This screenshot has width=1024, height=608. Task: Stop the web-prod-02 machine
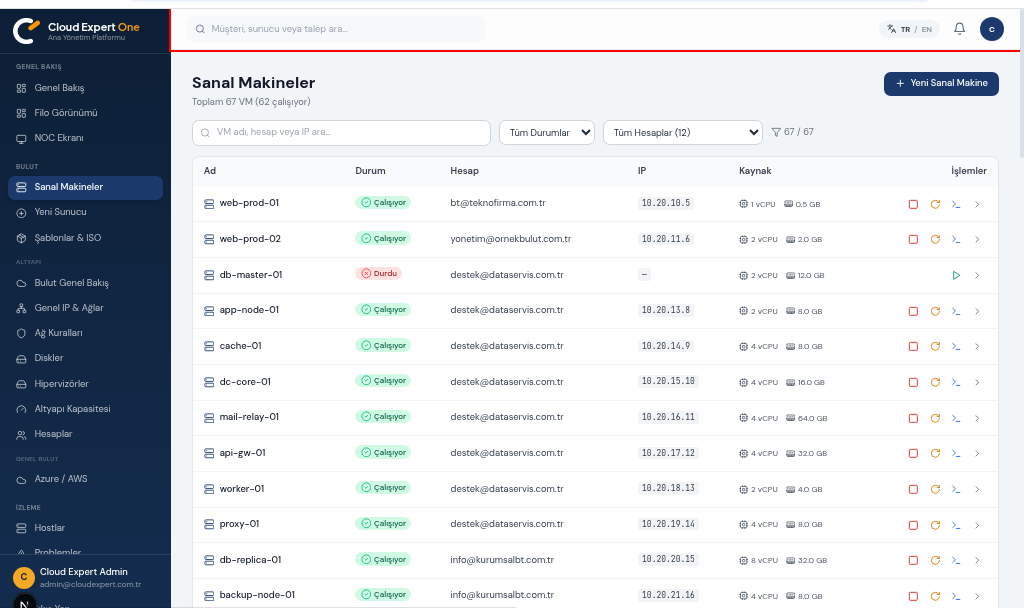tap(913, 240)
